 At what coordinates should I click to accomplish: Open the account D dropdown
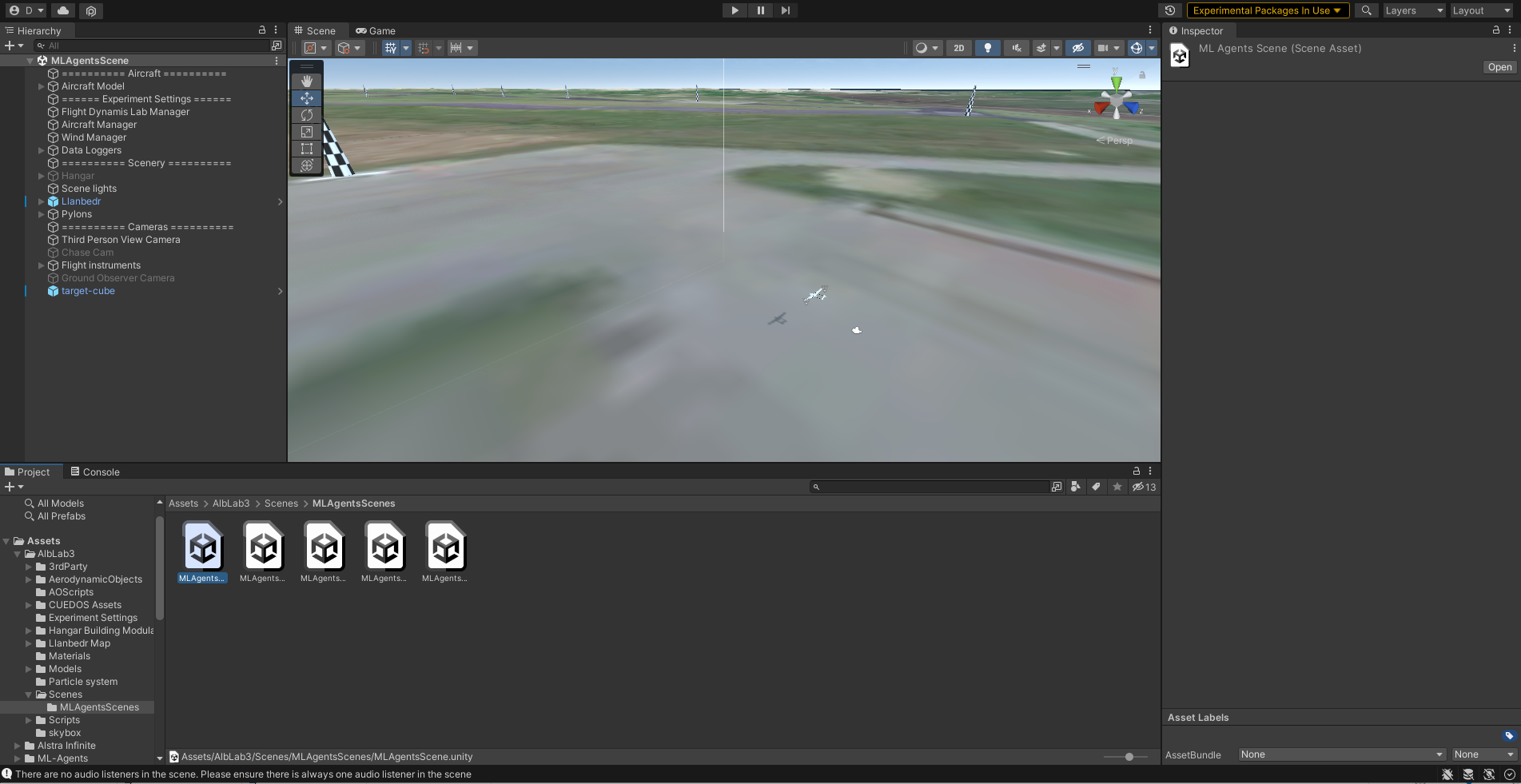27,10
